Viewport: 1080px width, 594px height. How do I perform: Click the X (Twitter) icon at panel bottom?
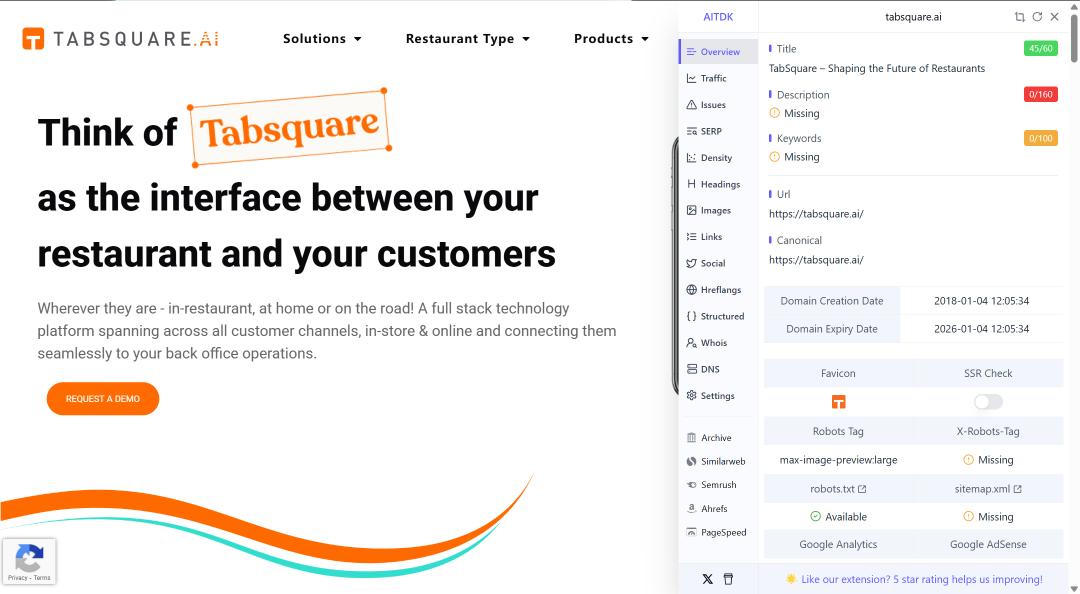(x=707, y=580)
